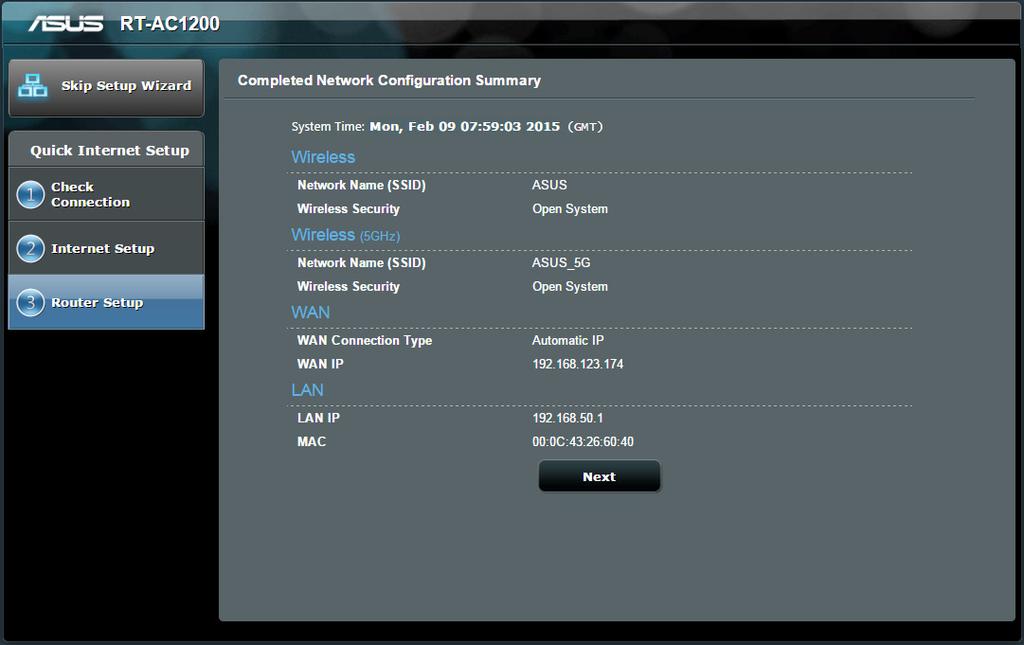The image size is (1024, 645).
Task: Click the LAN IP label
Action: click(318, 418)
